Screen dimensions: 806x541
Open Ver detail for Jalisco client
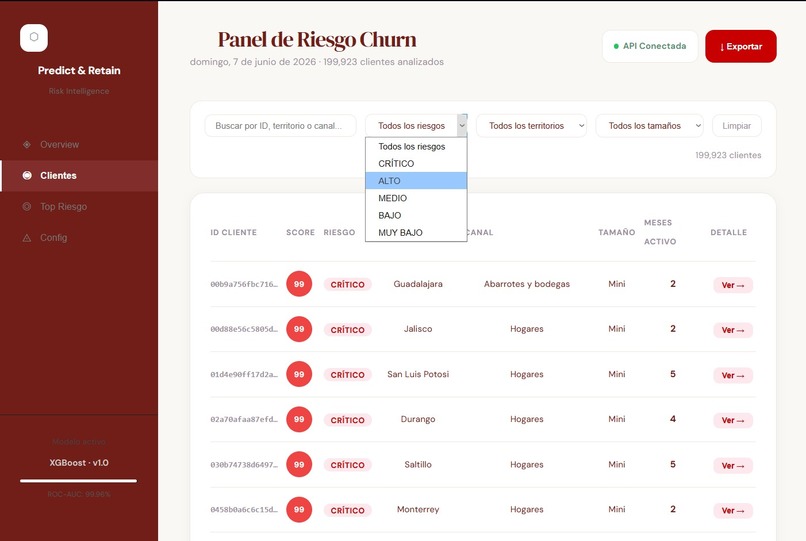pyautogui.click(x=733, y=330)
